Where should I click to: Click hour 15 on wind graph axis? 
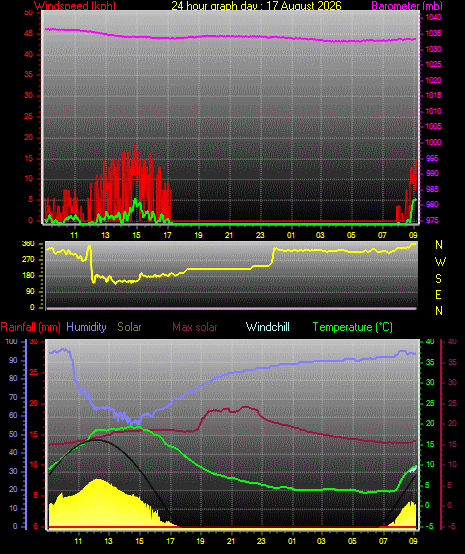coord(136,235)
